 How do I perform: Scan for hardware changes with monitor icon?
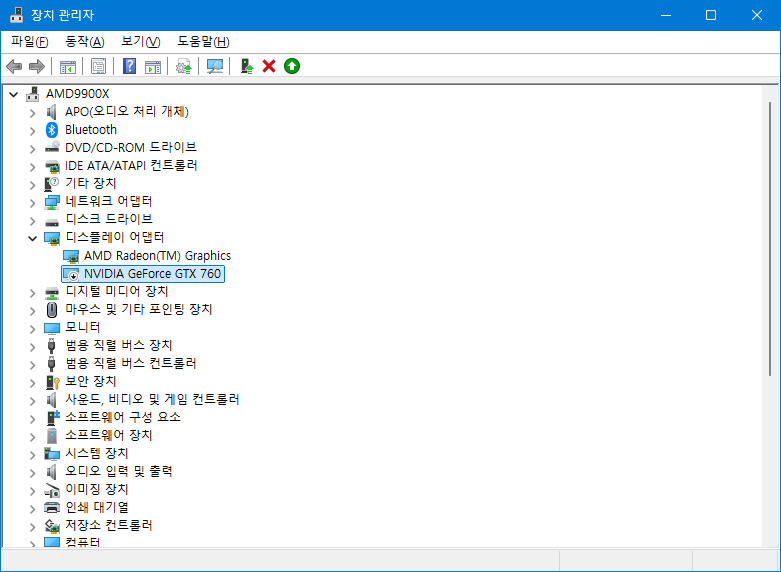[x=215, y=66]
